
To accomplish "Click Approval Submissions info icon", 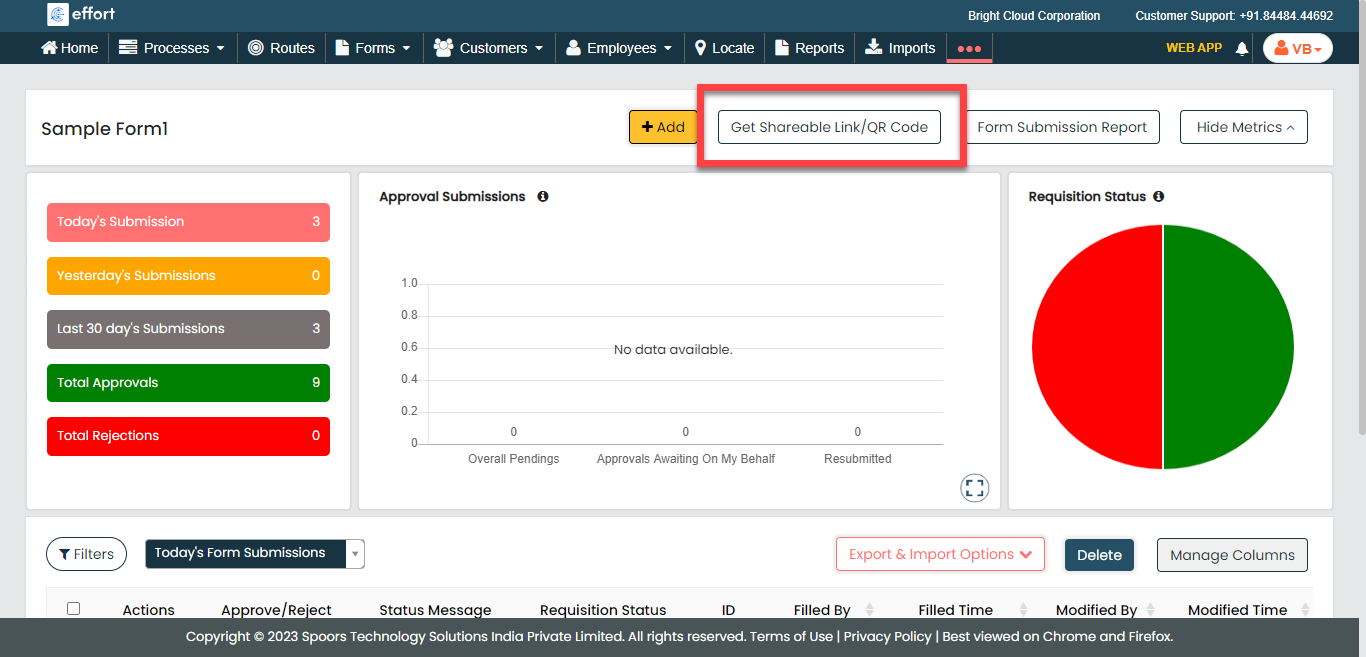I will pos(543,197).
